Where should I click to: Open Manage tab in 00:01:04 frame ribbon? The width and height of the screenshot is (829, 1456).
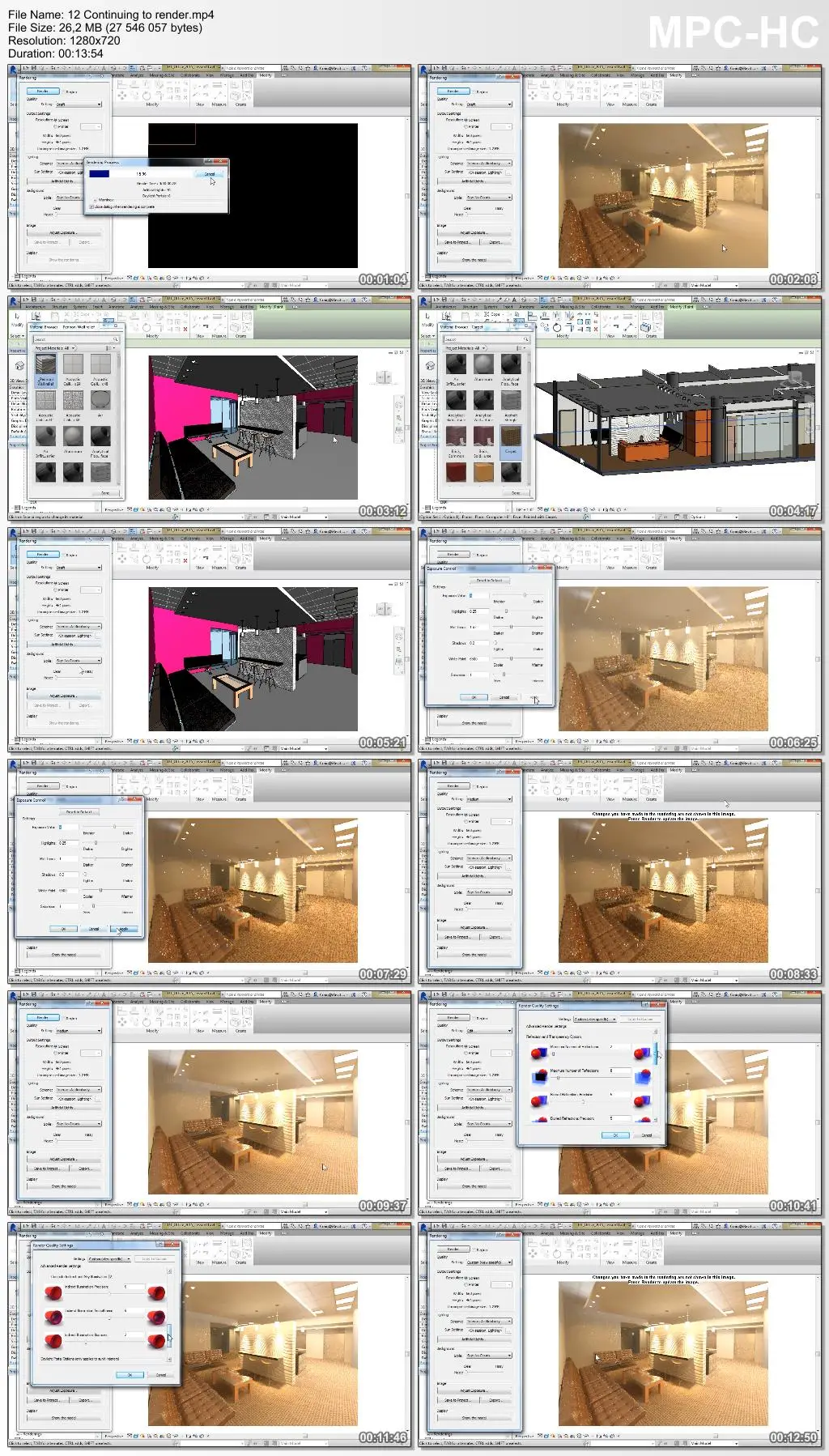227,75
